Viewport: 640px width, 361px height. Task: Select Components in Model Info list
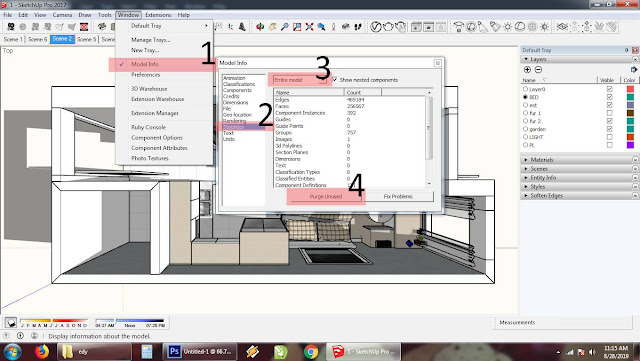pos(238,90)
